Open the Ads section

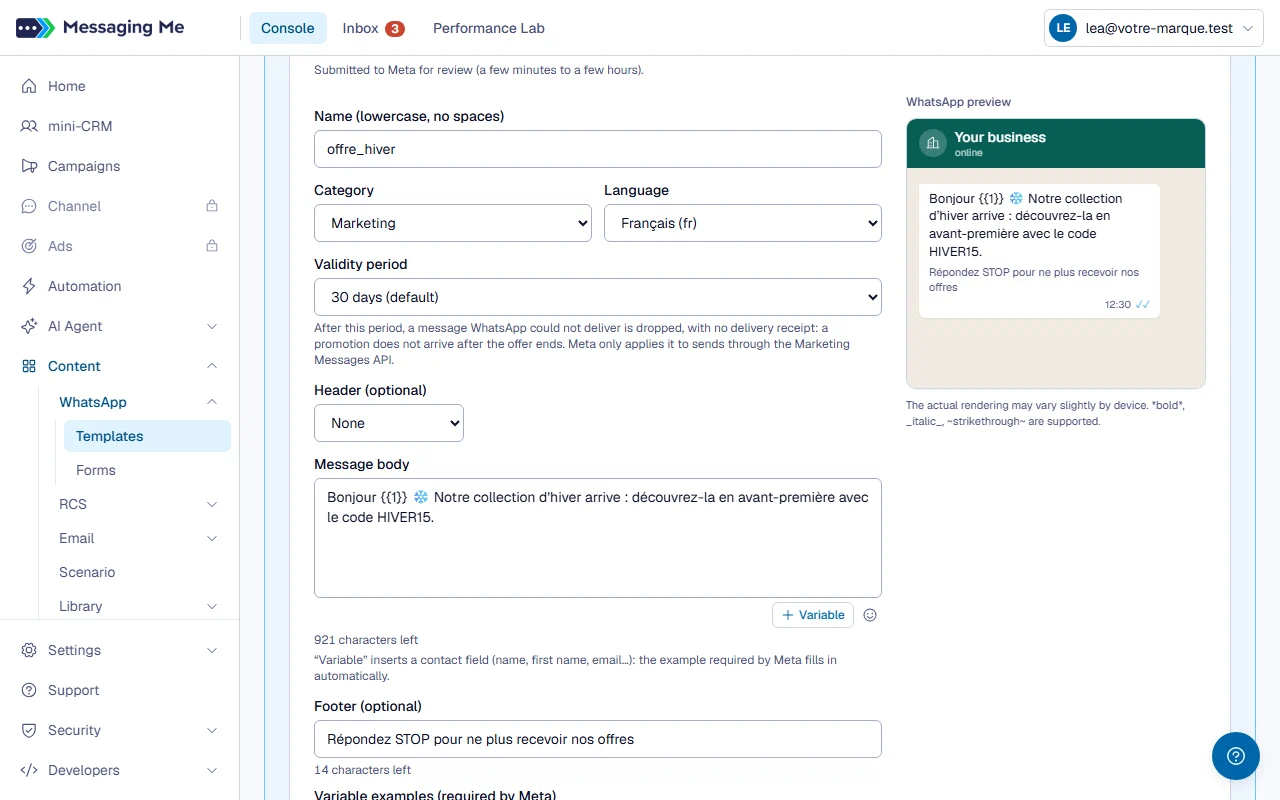pyautogui.click(x=120, y=246)
